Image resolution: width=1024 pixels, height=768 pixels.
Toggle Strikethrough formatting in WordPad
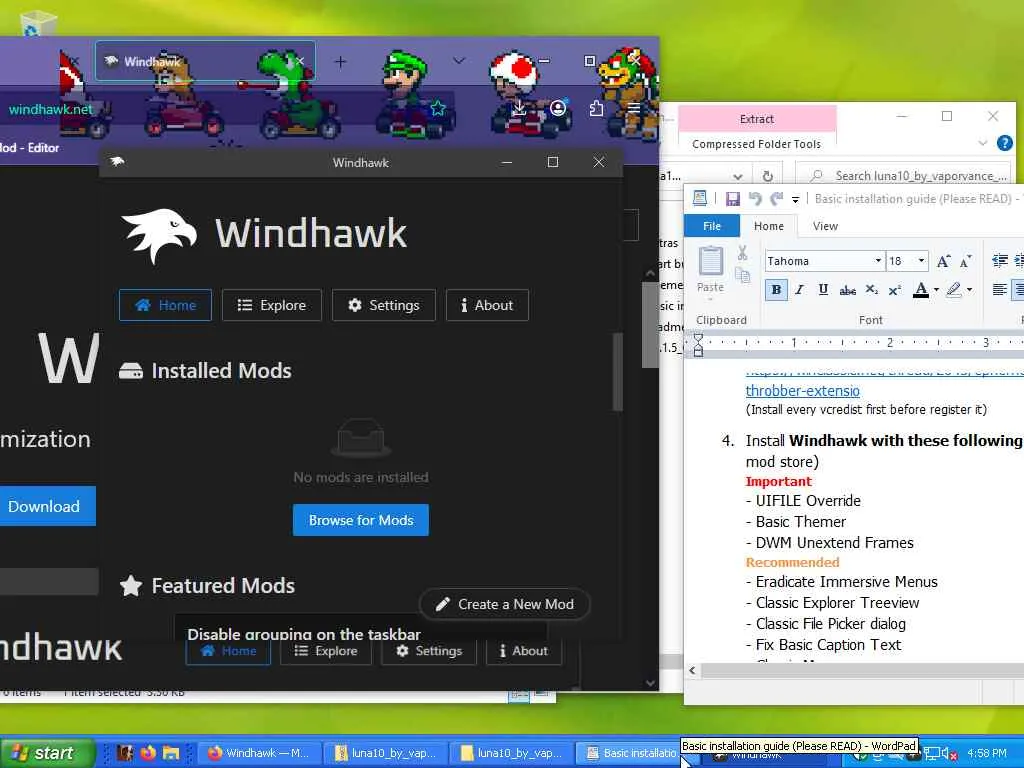(848, 290)
